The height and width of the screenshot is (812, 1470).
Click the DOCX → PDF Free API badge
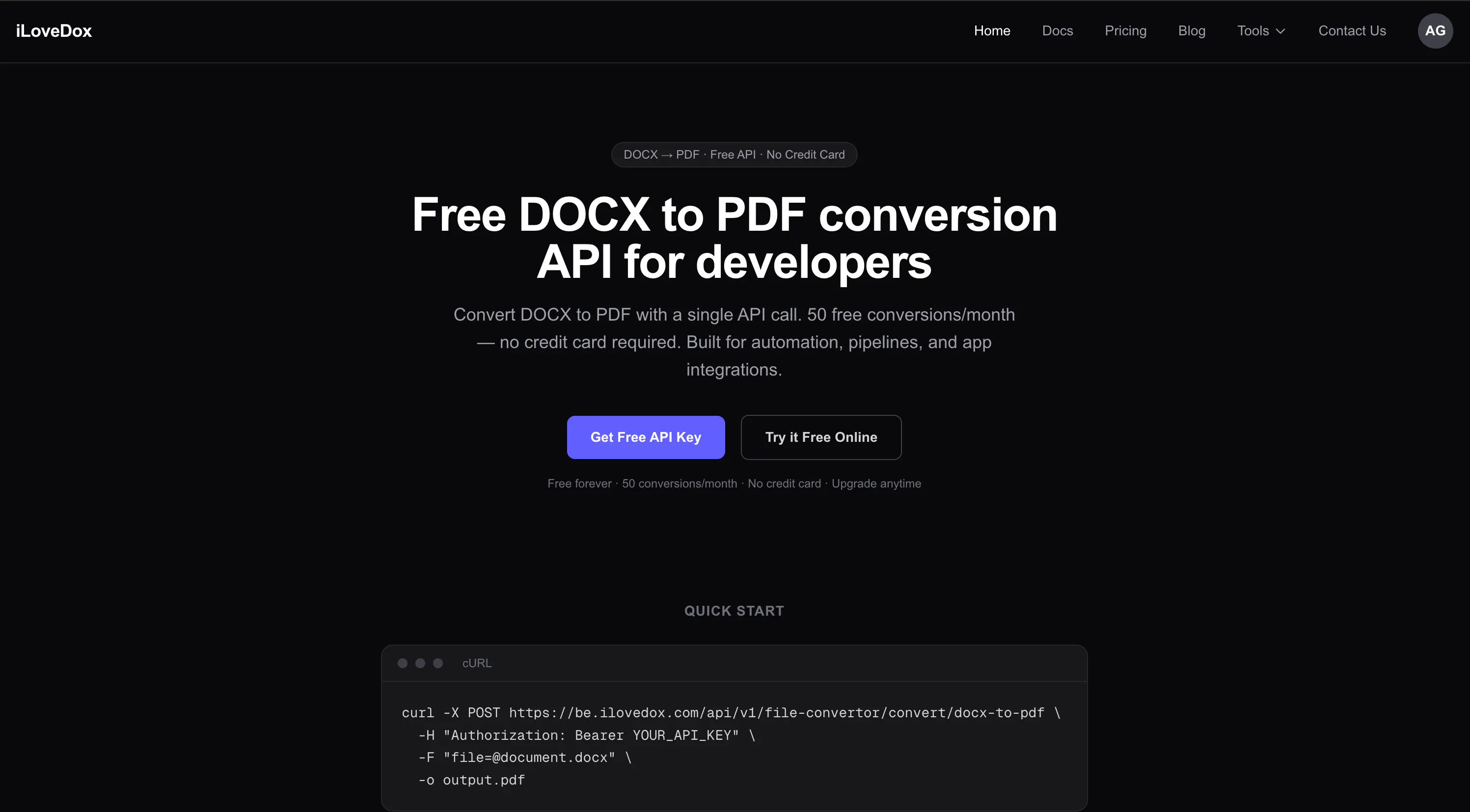point(734,155)
